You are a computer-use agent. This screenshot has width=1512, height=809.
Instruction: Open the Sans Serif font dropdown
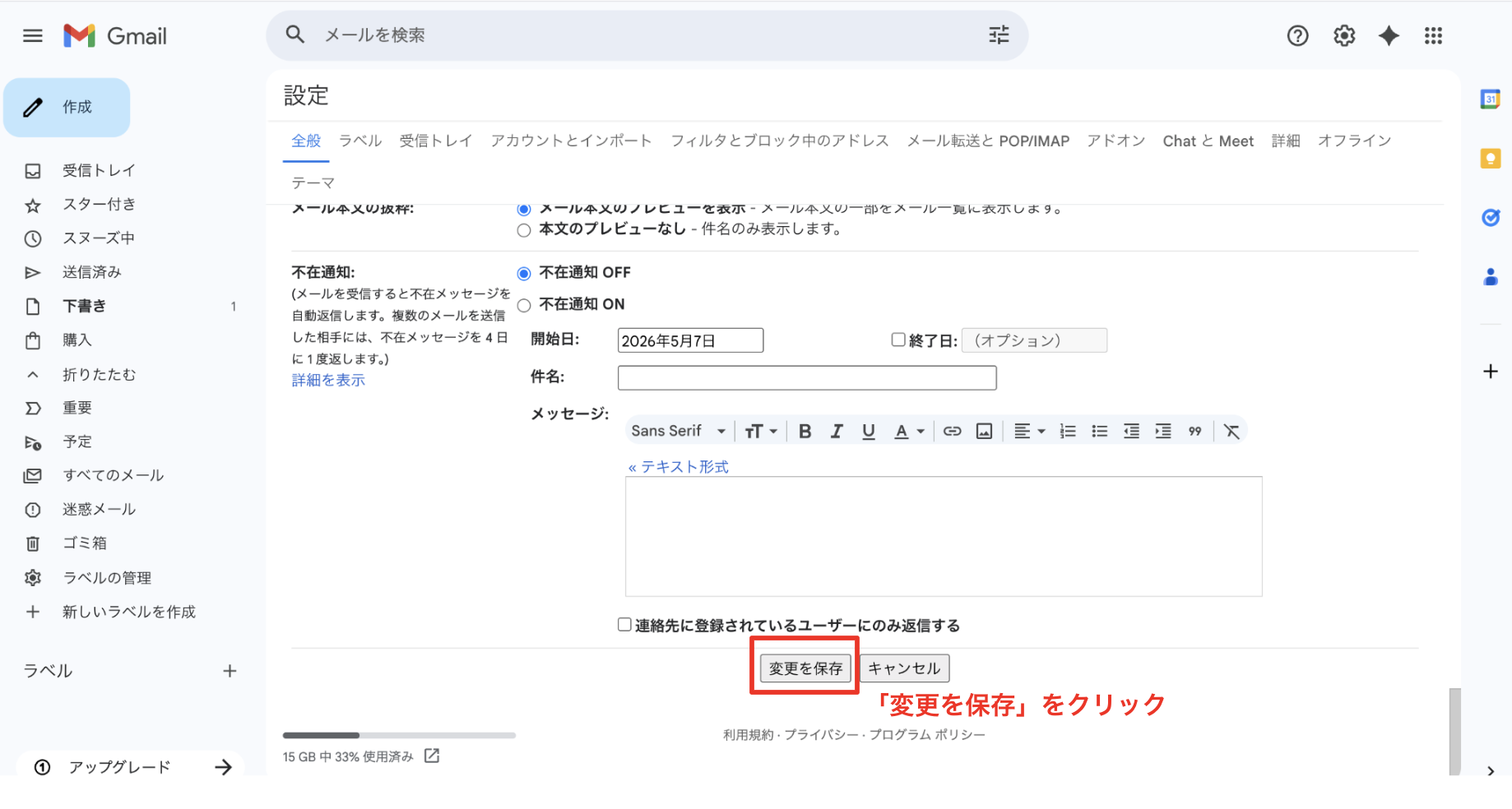click(678, 431)
